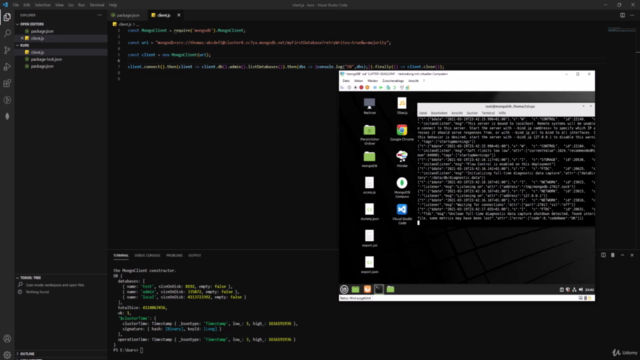Open Datei menu in Hyper-V window
The image size is (640, 360).
click(x=346, y=81)
